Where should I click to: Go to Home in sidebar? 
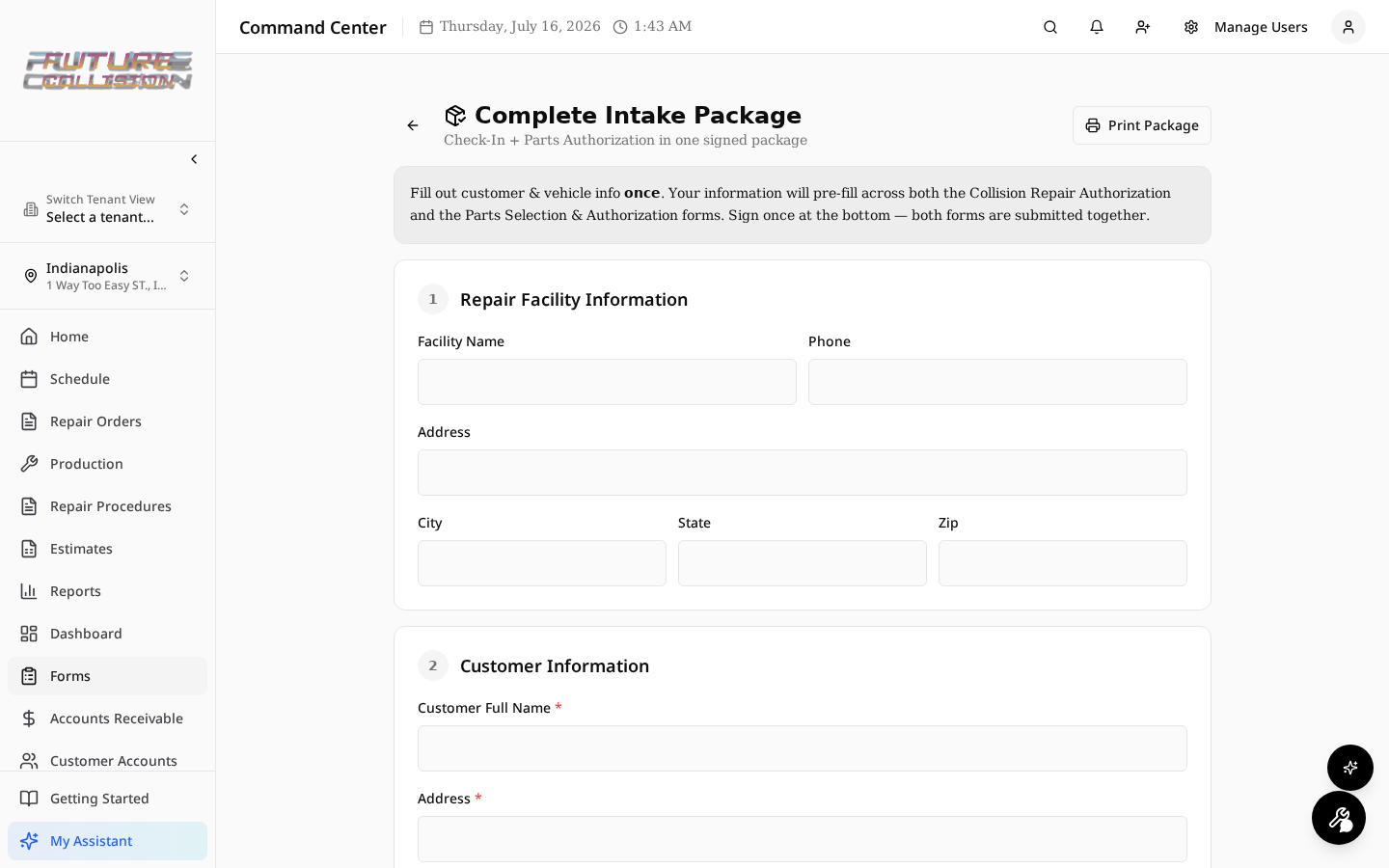coord(107,337)
